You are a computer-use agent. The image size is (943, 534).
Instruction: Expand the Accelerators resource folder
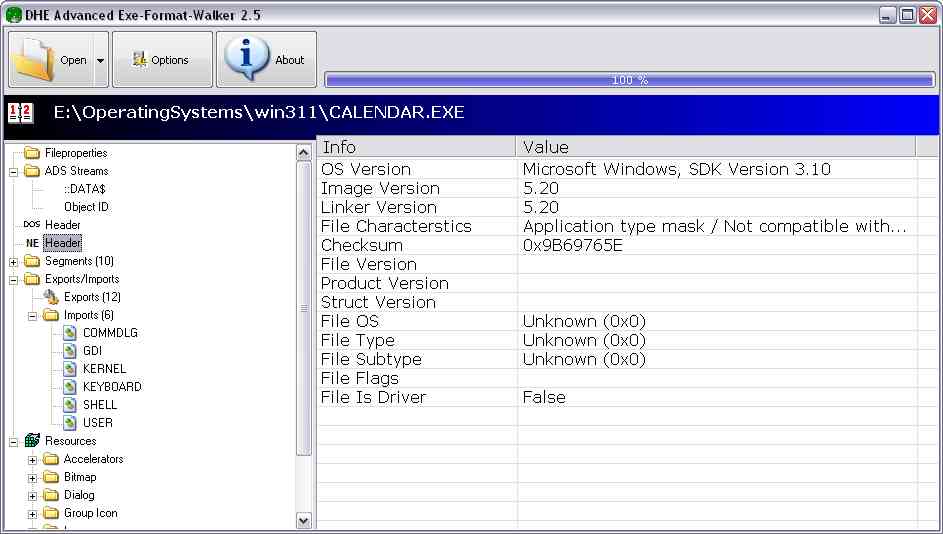click(33, 459)
